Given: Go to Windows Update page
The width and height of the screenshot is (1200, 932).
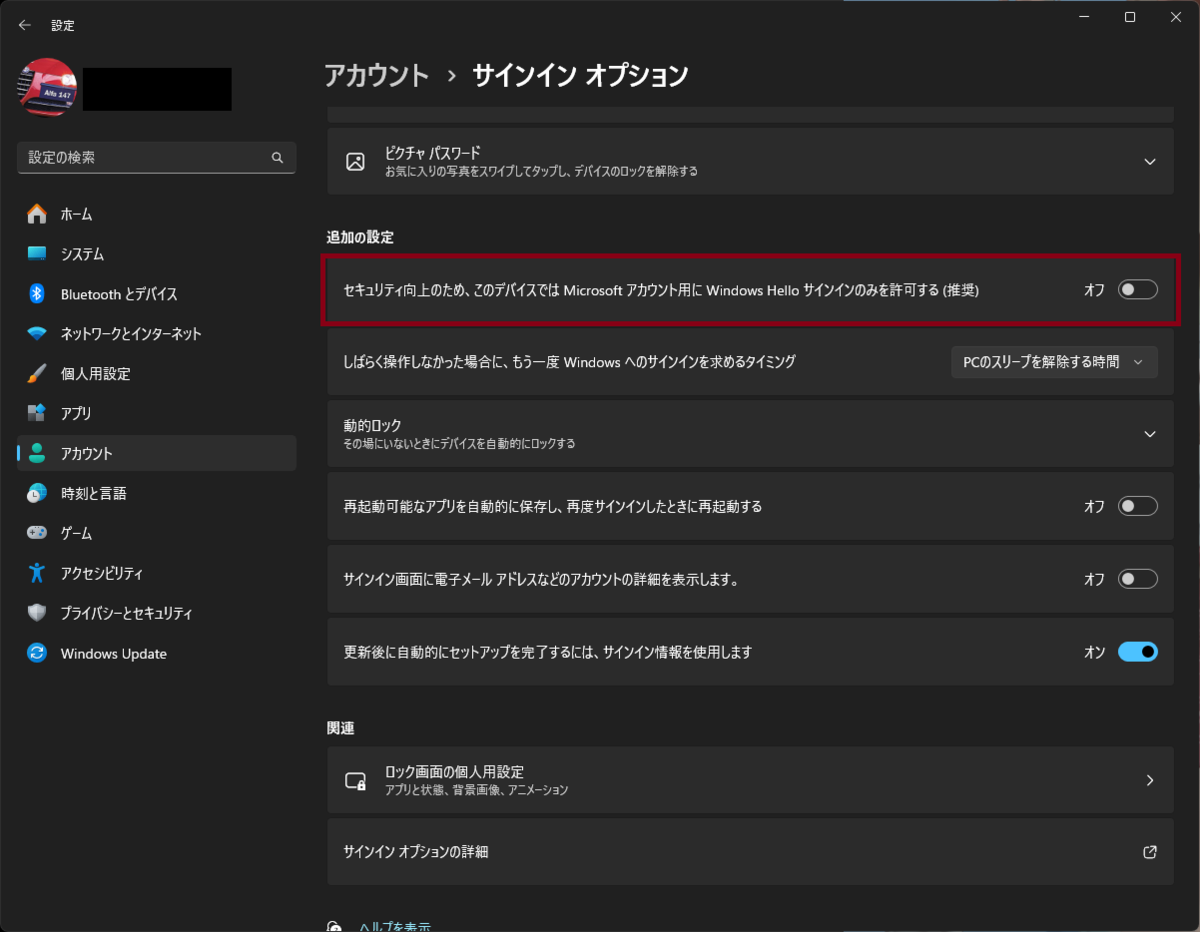Looking at the screenshot, I should pos(157,653).
